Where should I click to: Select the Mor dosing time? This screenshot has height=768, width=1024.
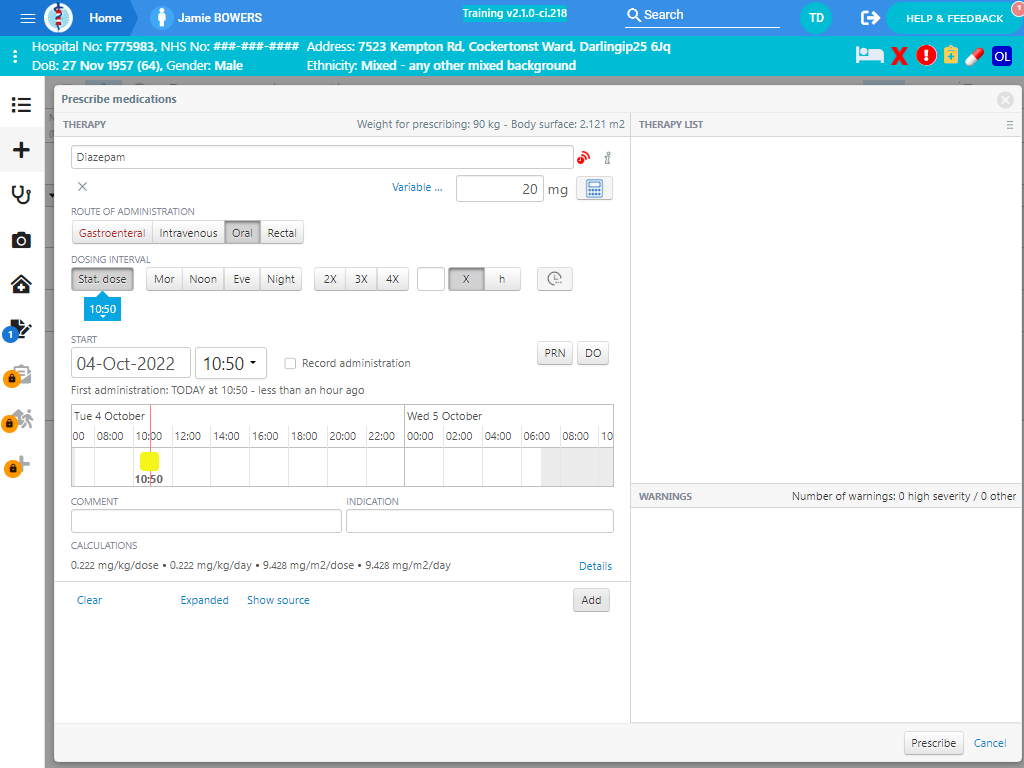pyautogui.click(x=164, y=279)
